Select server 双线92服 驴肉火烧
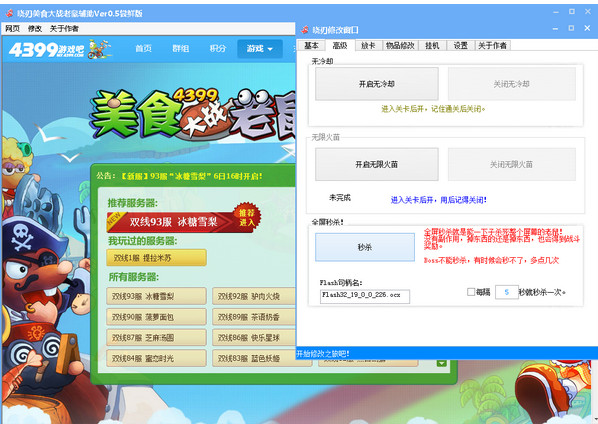This screenshot has height=424, width=598. pos(254,296)
